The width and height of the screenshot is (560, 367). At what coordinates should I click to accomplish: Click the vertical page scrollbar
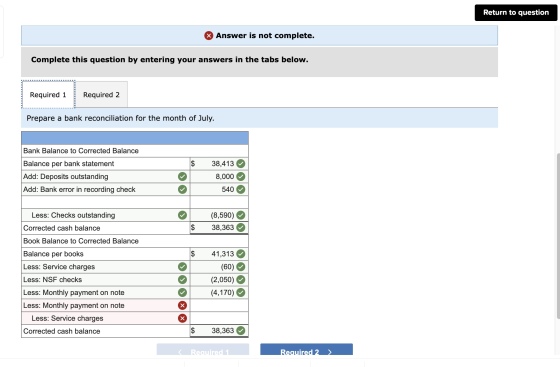[558, 236]
